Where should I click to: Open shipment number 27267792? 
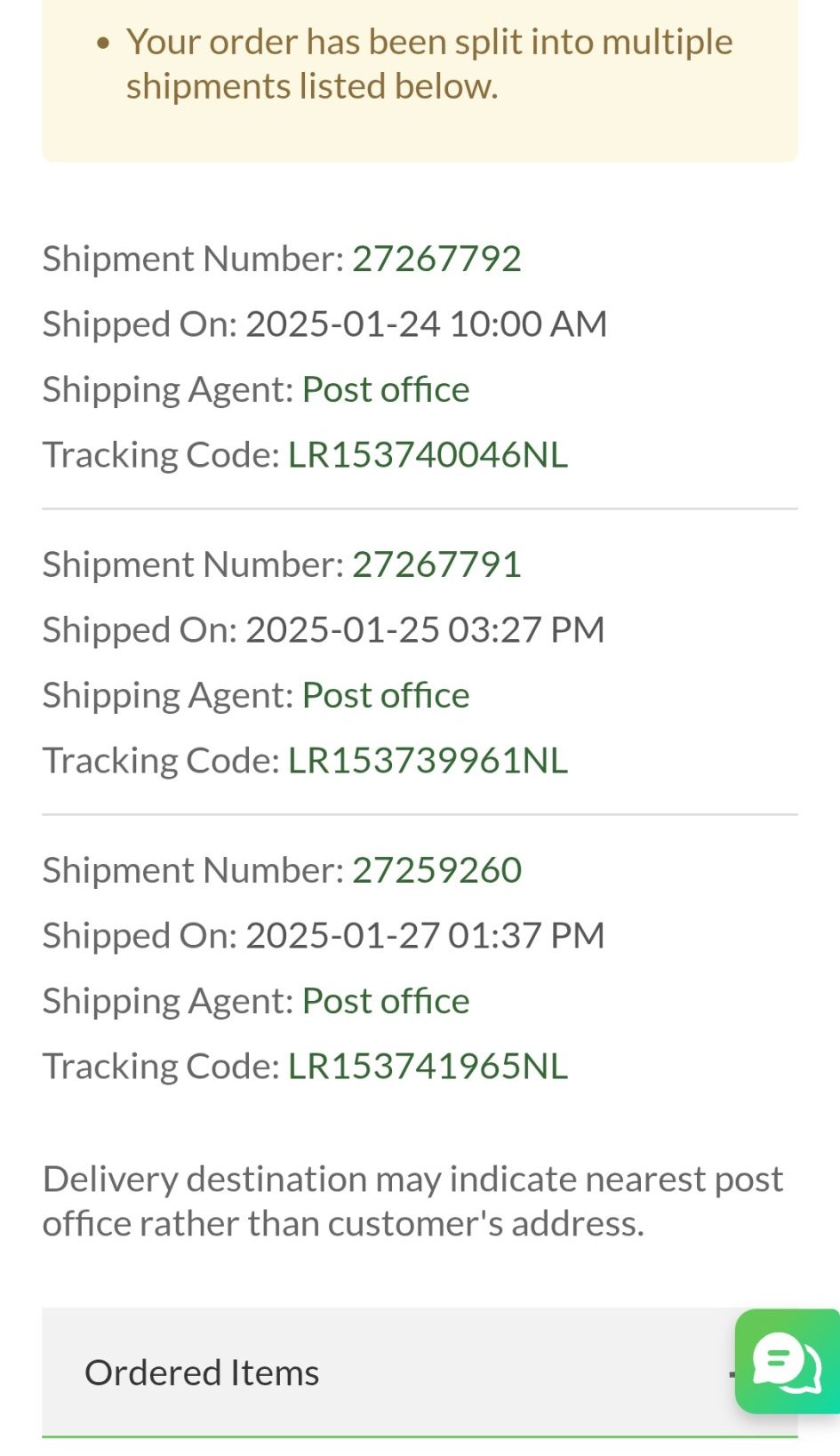[436, 259]
